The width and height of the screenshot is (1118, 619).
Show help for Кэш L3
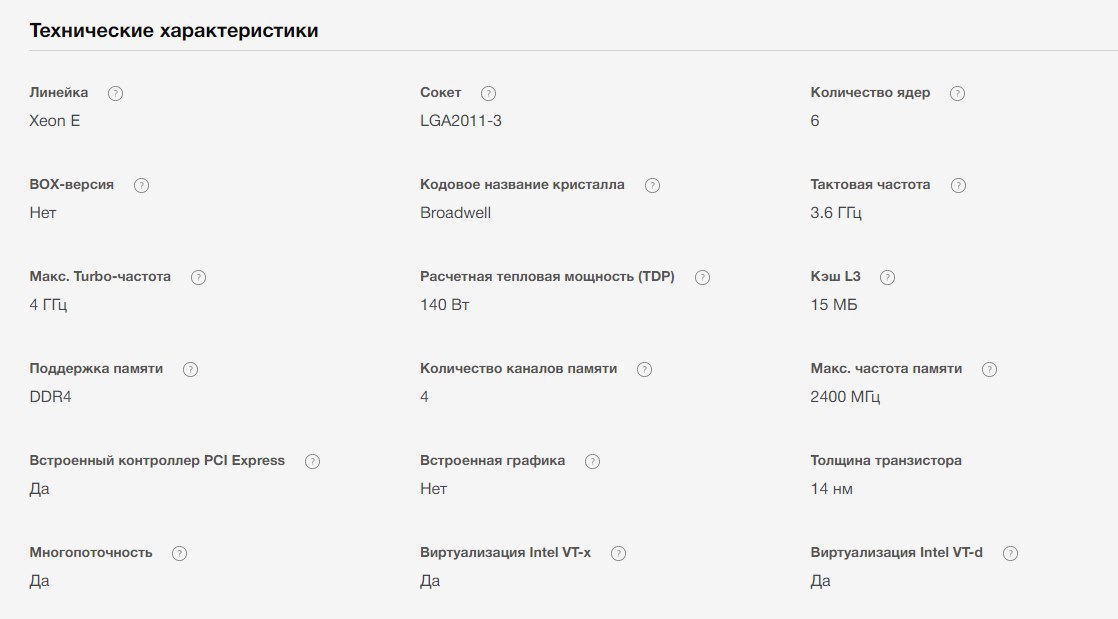888,277
